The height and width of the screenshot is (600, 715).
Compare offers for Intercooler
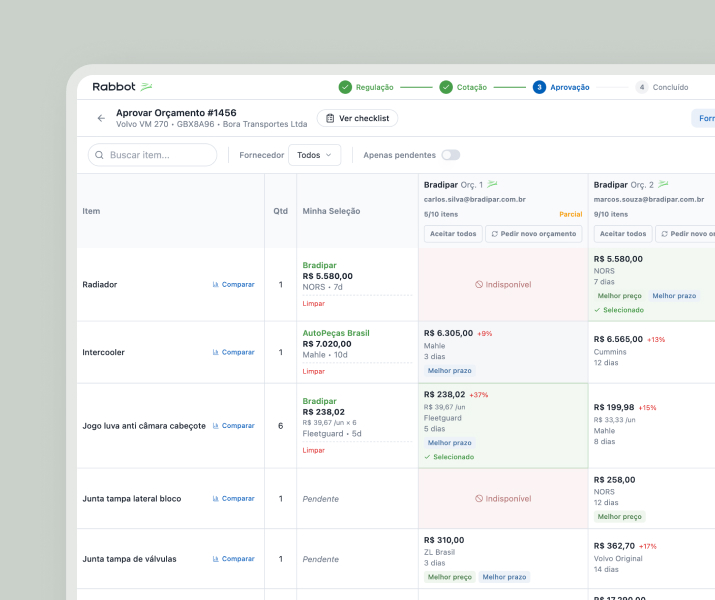pyautogui.click(x=233, y=352)
